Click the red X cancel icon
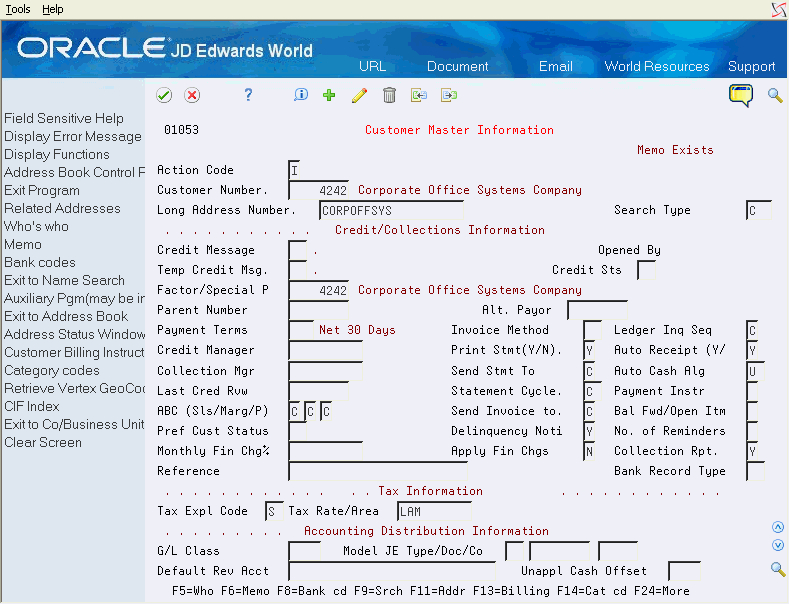789x604 pixels. coord(192,95)
